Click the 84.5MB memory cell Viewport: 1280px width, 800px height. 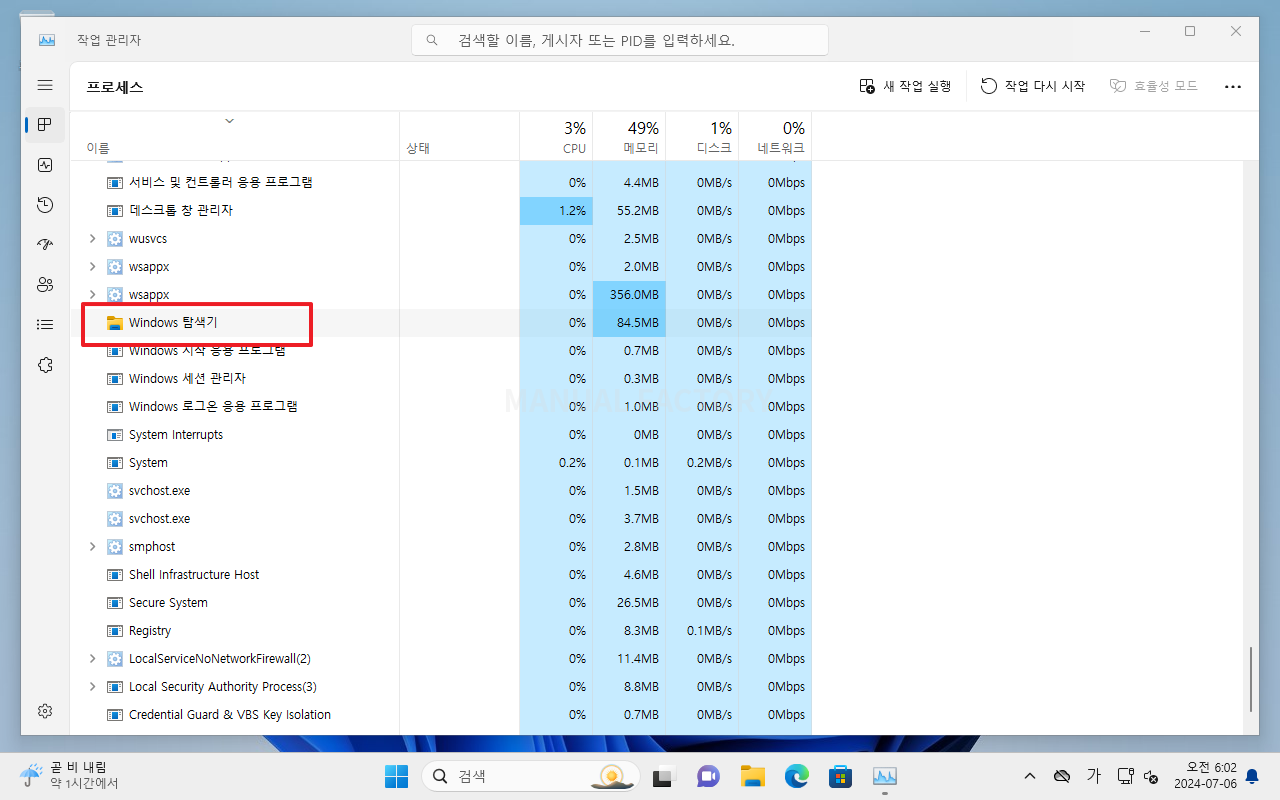point(629,323)
